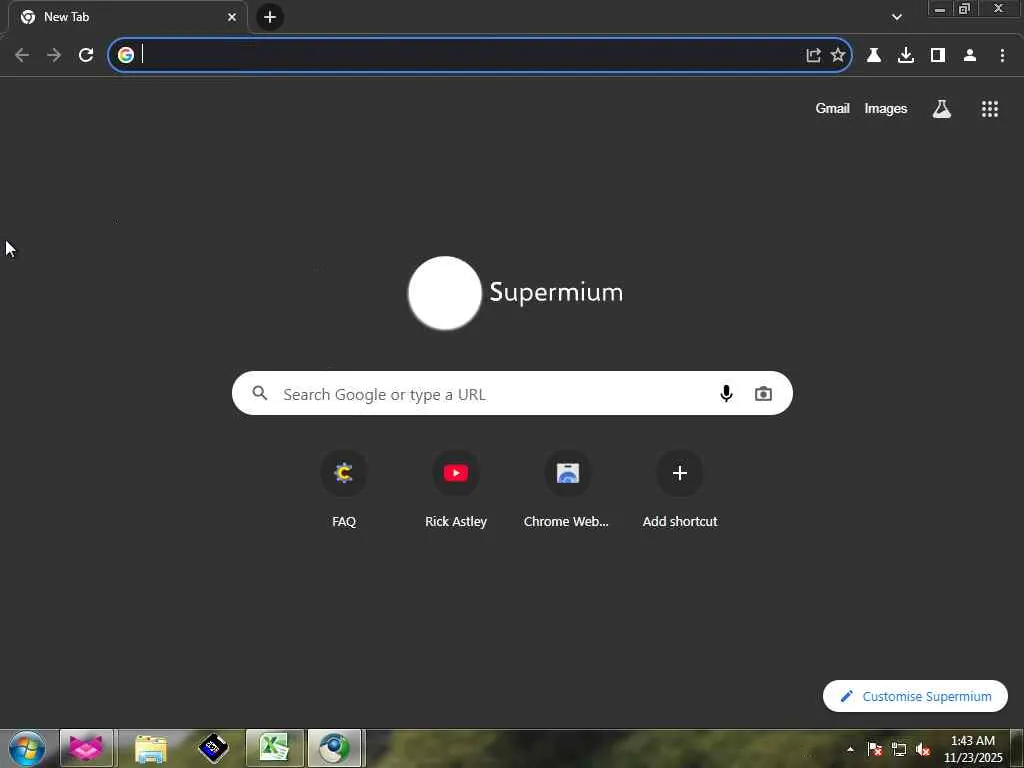Open the Google apps grid

(x=989, y=108)
